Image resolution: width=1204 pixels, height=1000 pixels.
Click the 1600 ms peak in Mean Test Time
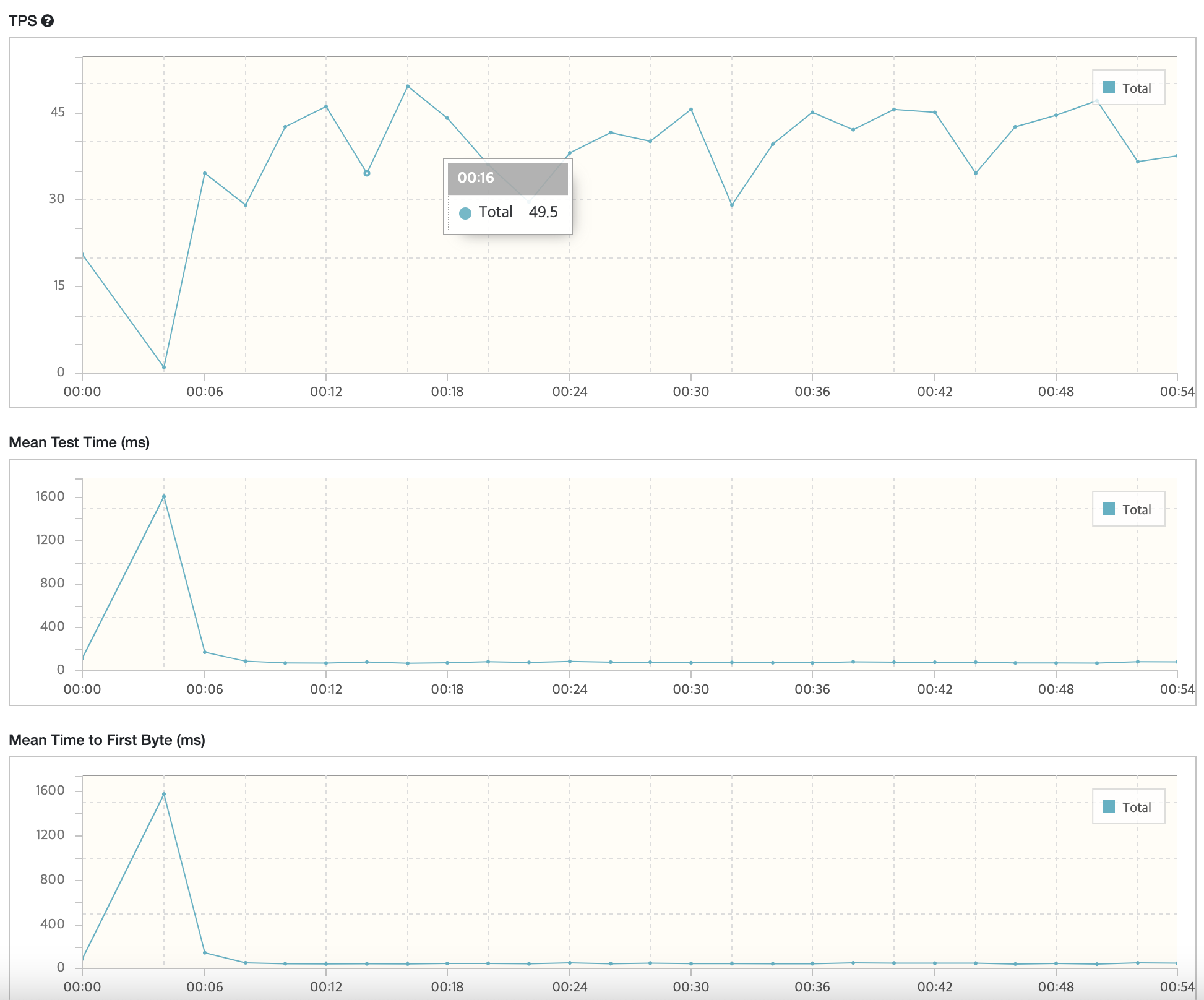[164, 496]
